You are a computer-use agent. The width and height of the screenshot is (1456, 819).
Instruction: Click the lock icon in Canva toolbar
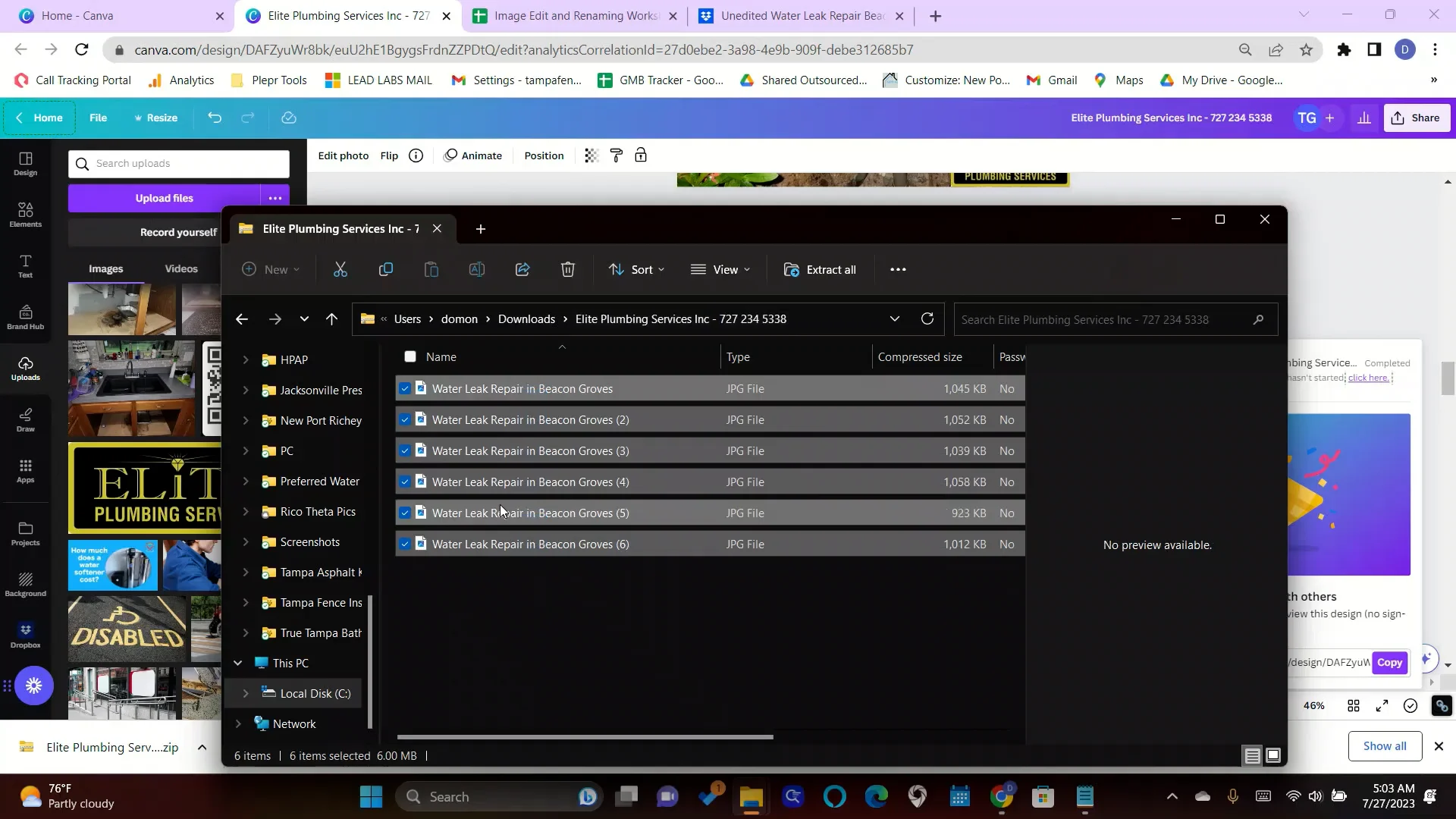click(x=641, y=155)
